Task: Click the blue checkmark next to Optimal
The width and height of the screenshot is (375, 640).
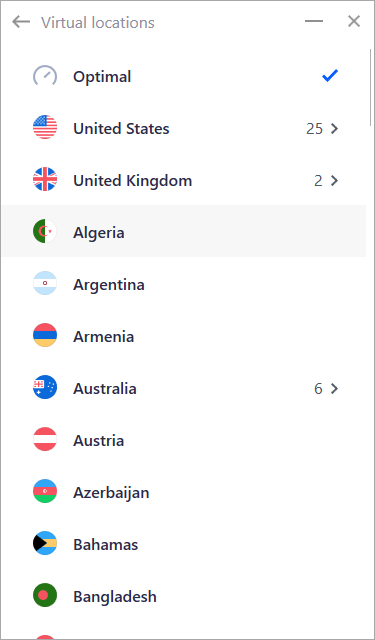Action: (x=330, y=76)
